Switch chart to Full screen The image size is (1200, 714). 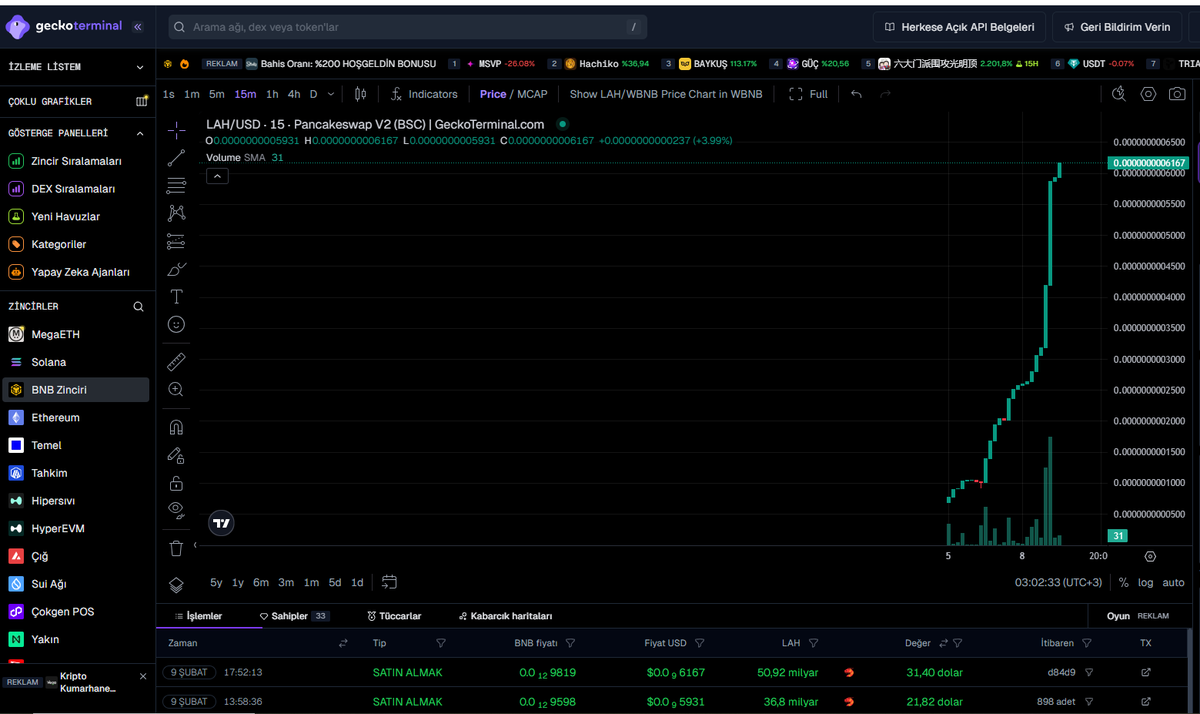[x=808, y=94]
